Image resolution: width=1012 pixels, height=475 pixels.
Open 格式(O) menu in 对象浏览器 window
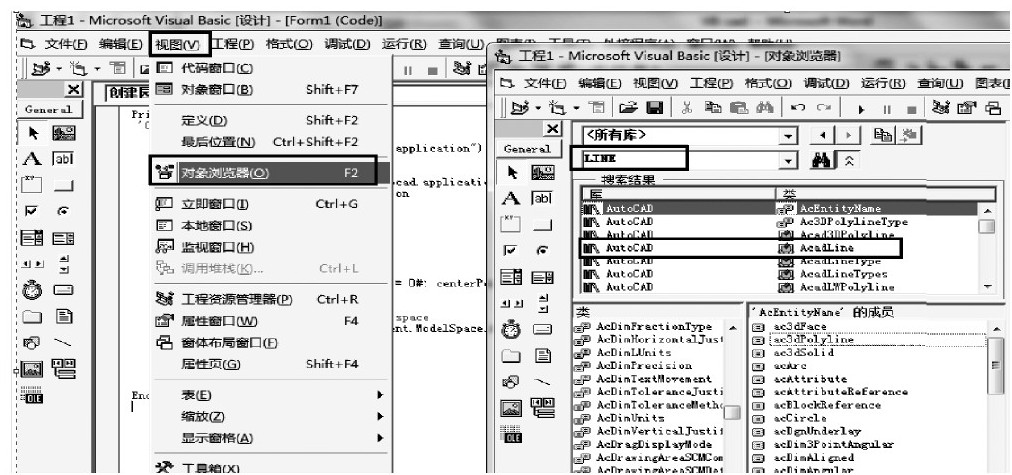(768, 83)
